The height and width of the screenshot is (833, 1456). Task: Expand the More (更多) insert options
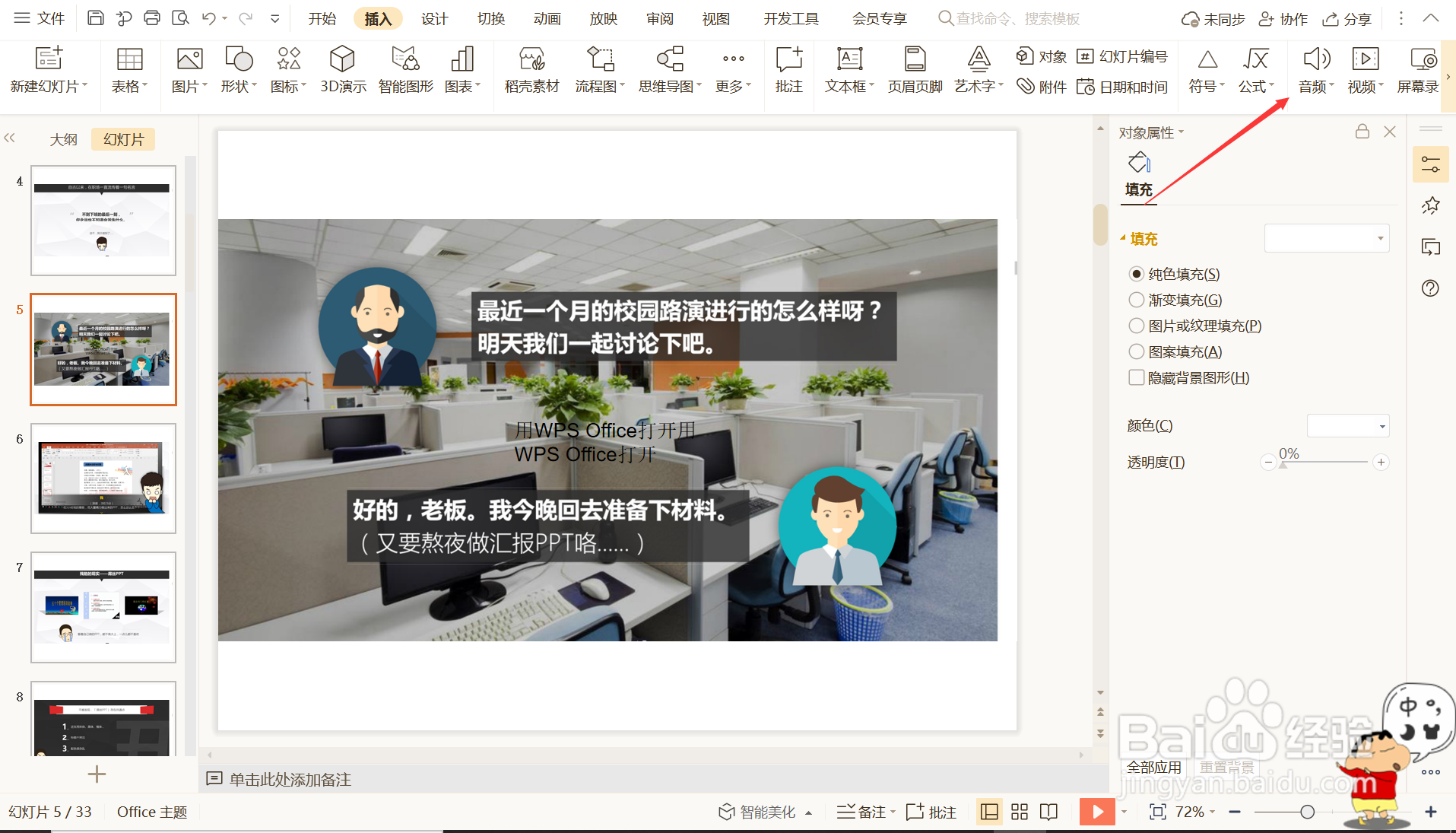[734, 70]
